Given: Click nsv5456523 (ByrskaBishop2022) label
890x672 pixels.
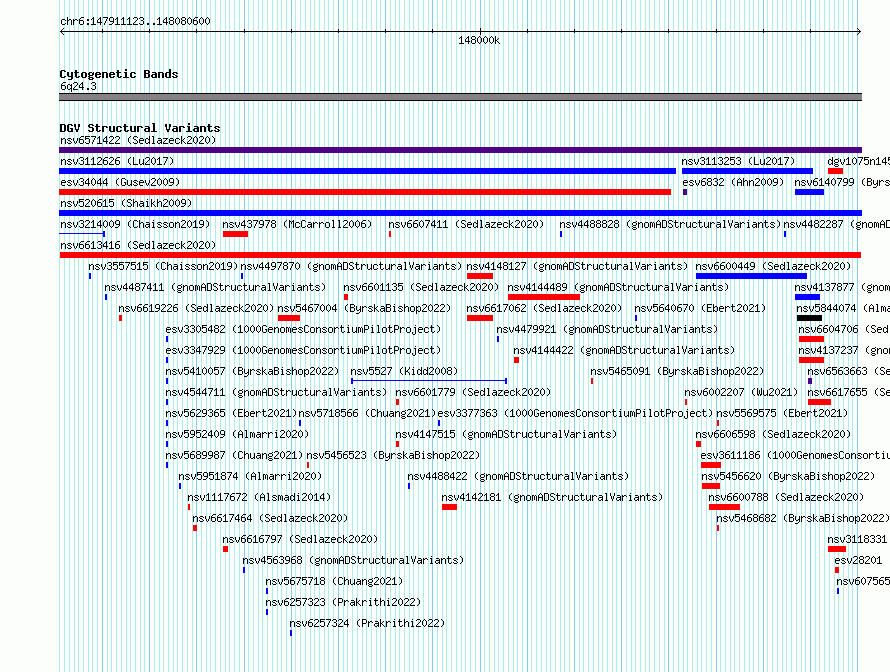Looking at the screenshot, I should pos(393,455).
